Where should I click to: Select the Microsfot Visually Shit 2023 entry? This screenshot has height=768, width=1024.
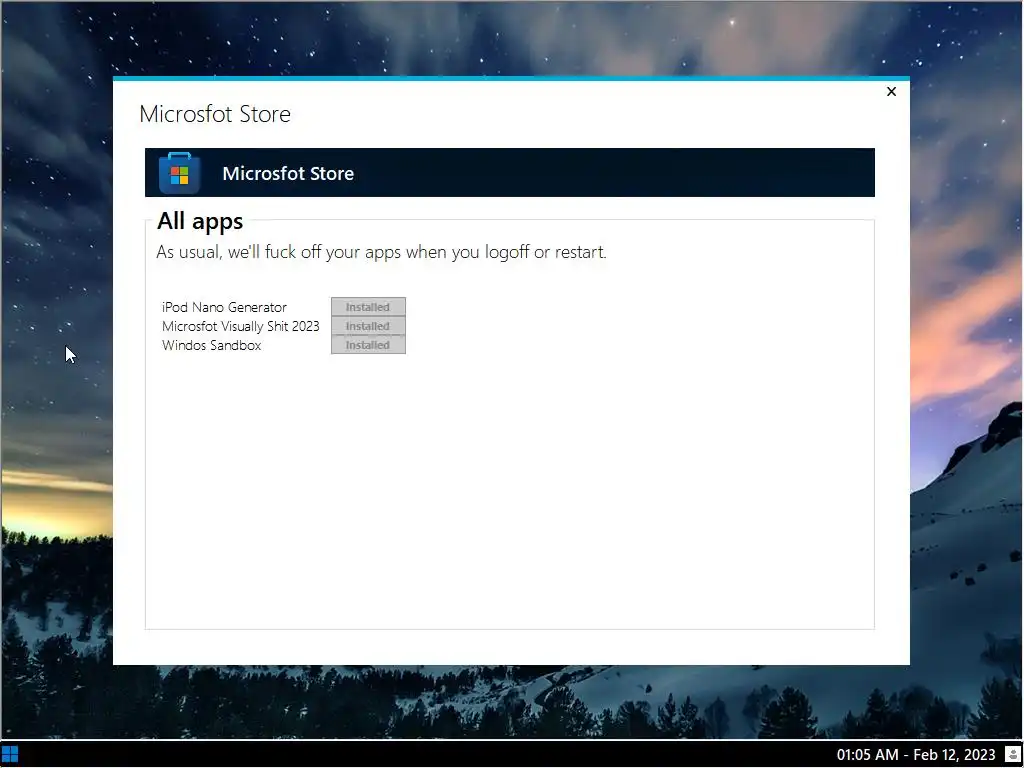240,326
